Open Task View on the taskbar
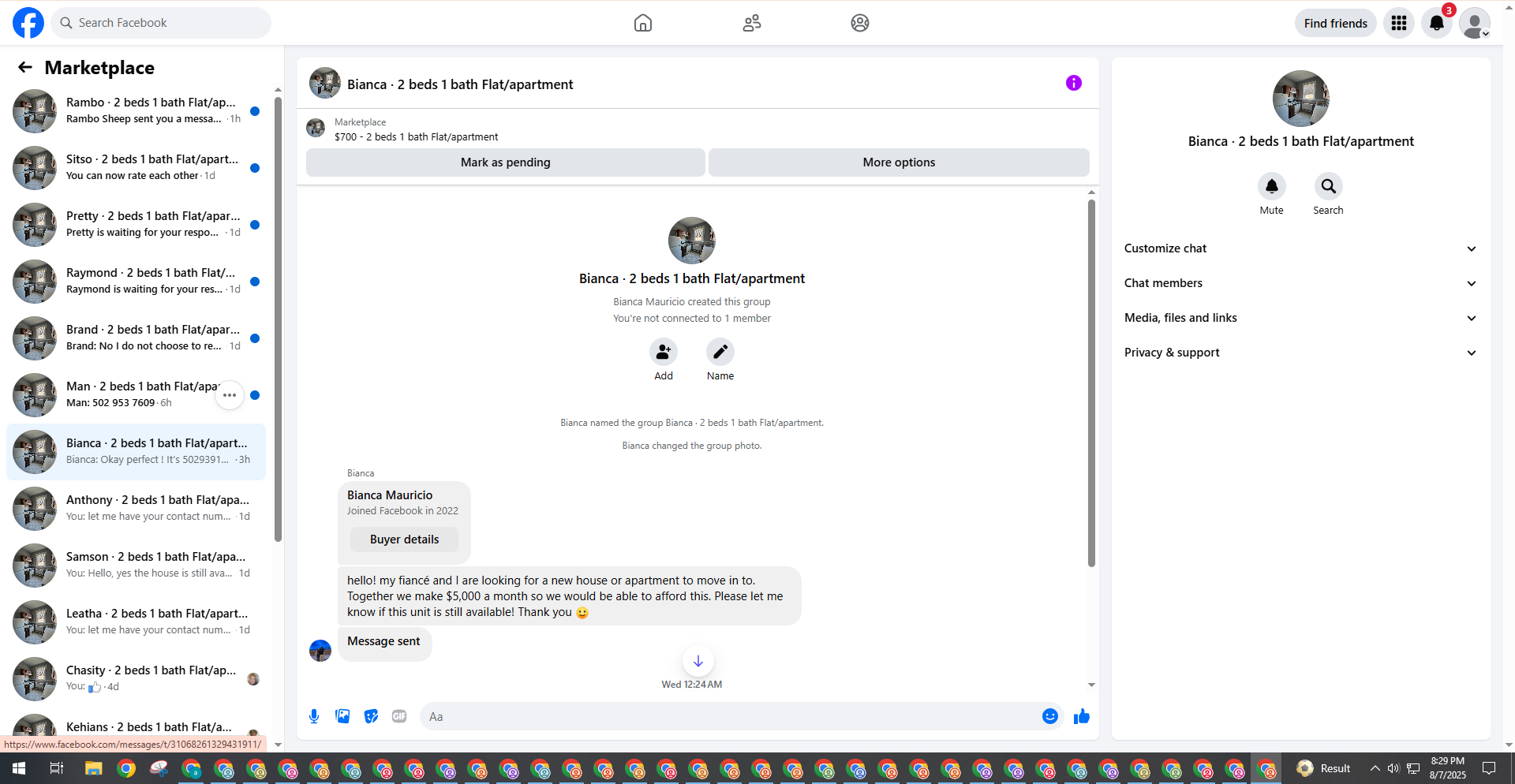1515x784 pixels. [x=56, y=768]
